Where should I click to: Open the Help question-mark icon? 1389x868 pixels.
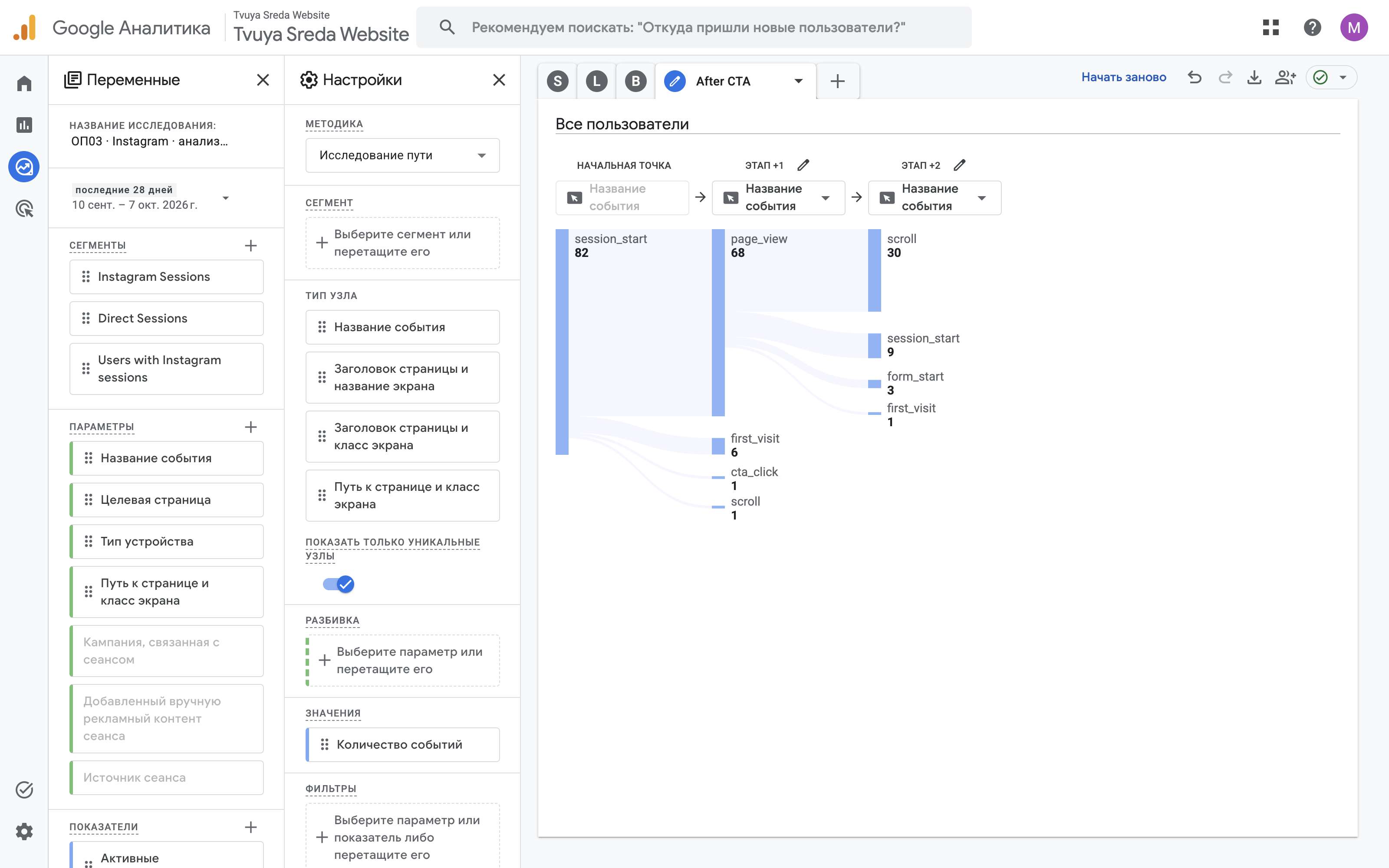[1312, 27]
